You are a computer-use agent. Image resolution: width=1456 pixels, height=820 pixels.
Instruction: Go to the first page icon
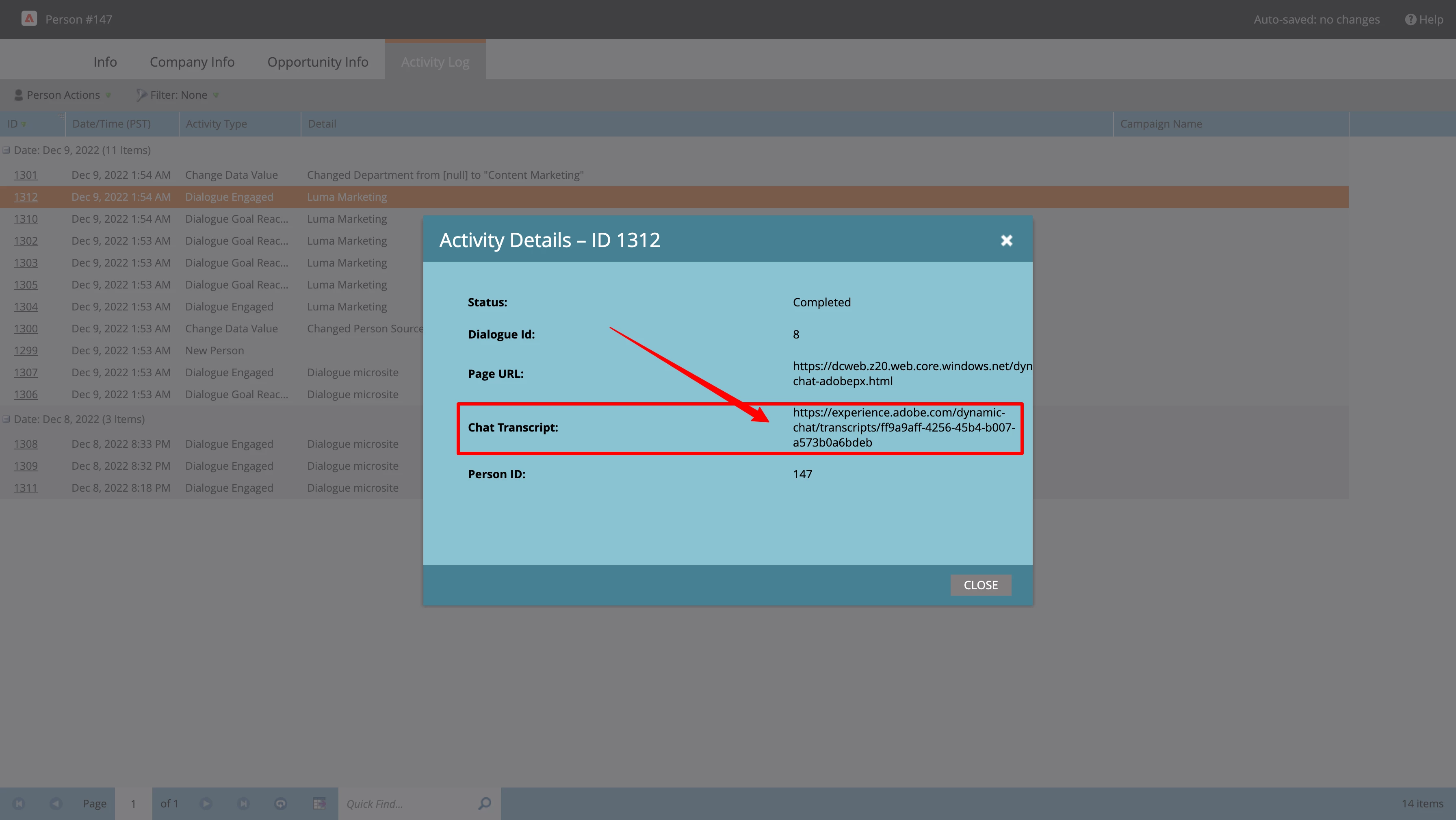(19, 803)
